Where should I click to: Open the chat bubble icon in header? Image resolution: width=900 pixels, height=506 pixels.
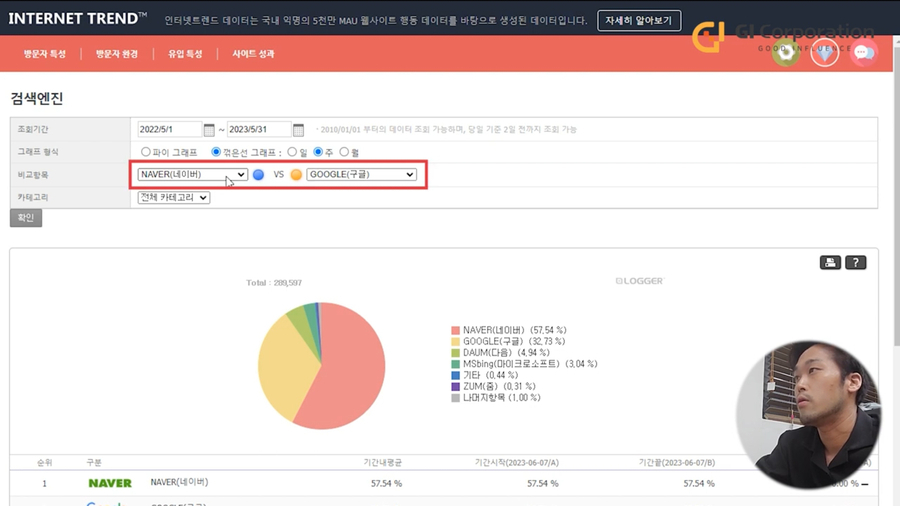point(864,53)
